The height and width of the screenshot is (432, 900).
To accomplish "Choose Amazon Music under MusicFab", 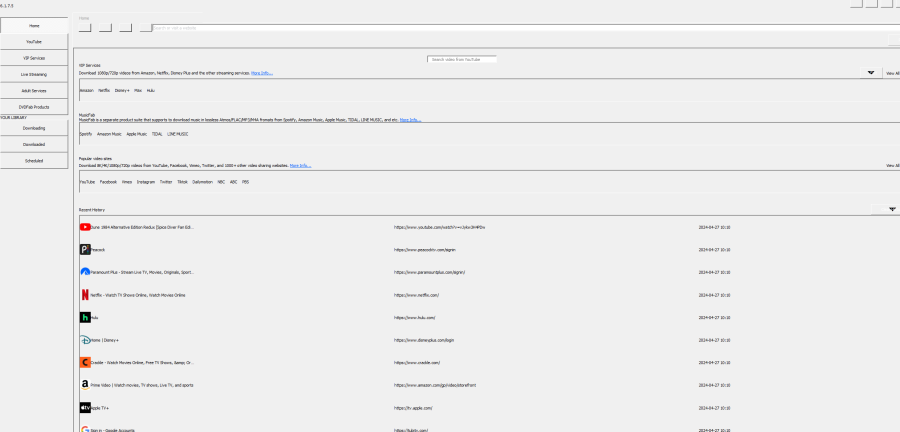I will [x=109, y=134].
